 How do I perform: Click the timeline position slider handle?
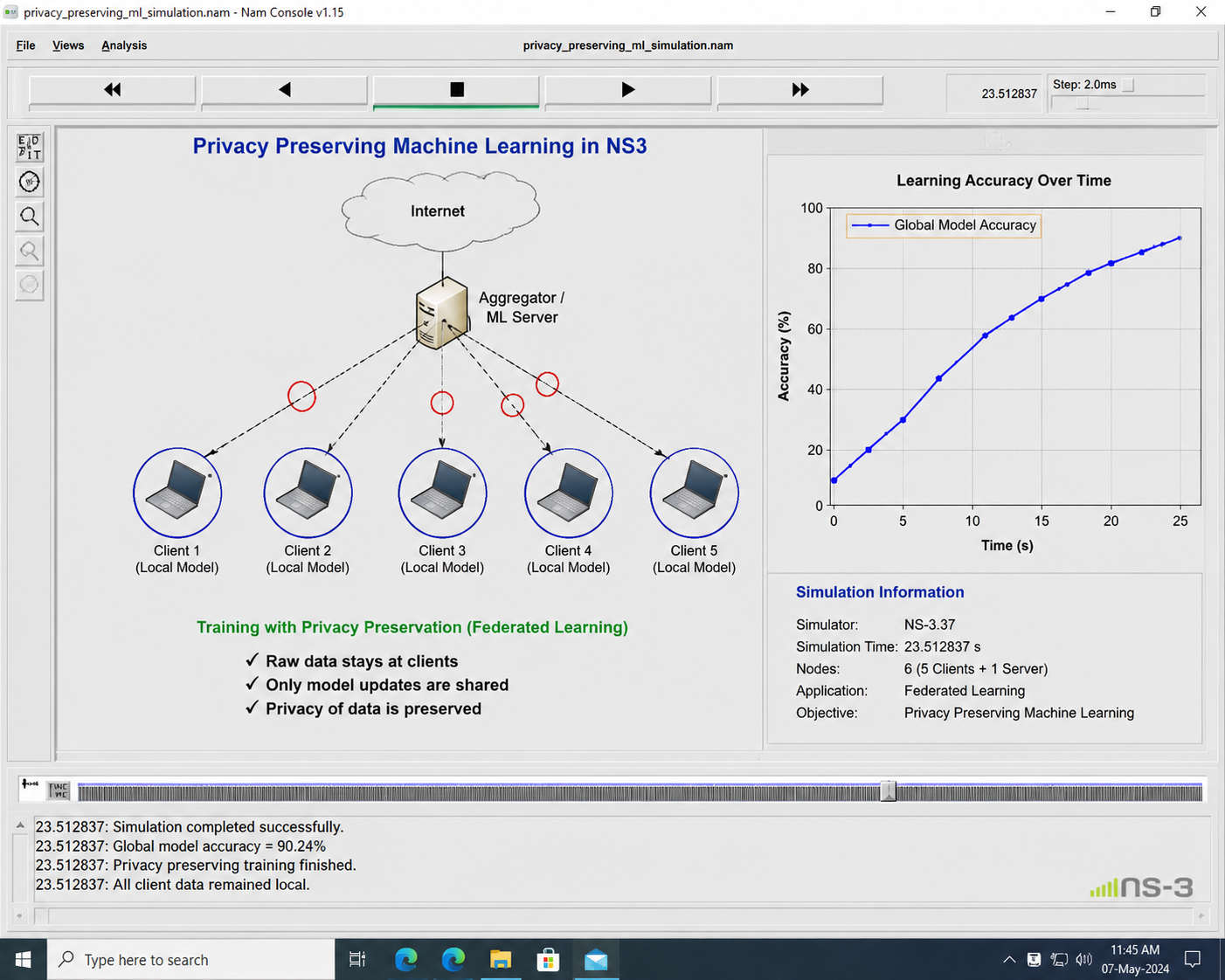click(889, 791)
